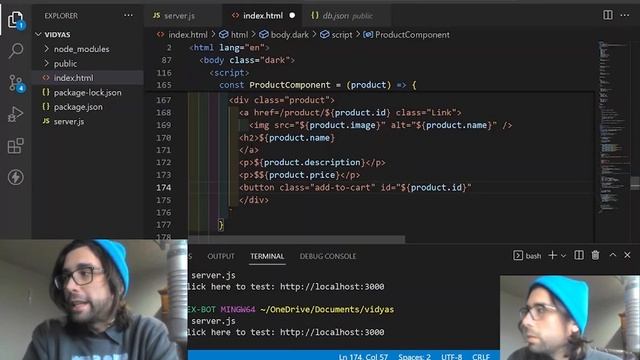Viewport: 640px width, 360px height.
Task: Open the Extensions view icon
Action: (x=16, y=146)
